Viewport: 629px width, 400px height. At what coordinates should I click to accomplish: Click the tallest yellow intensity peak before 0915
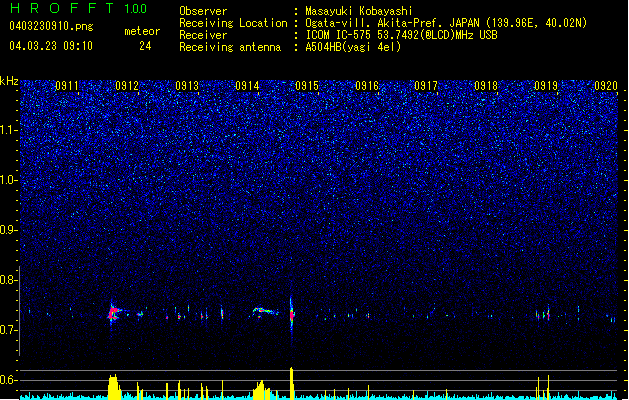click(x=292, y=383)
